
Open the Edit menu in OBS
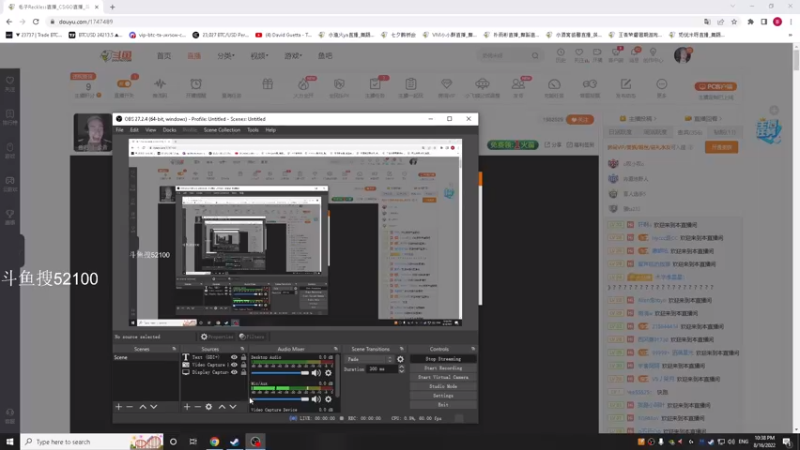[x=134, y=130]
